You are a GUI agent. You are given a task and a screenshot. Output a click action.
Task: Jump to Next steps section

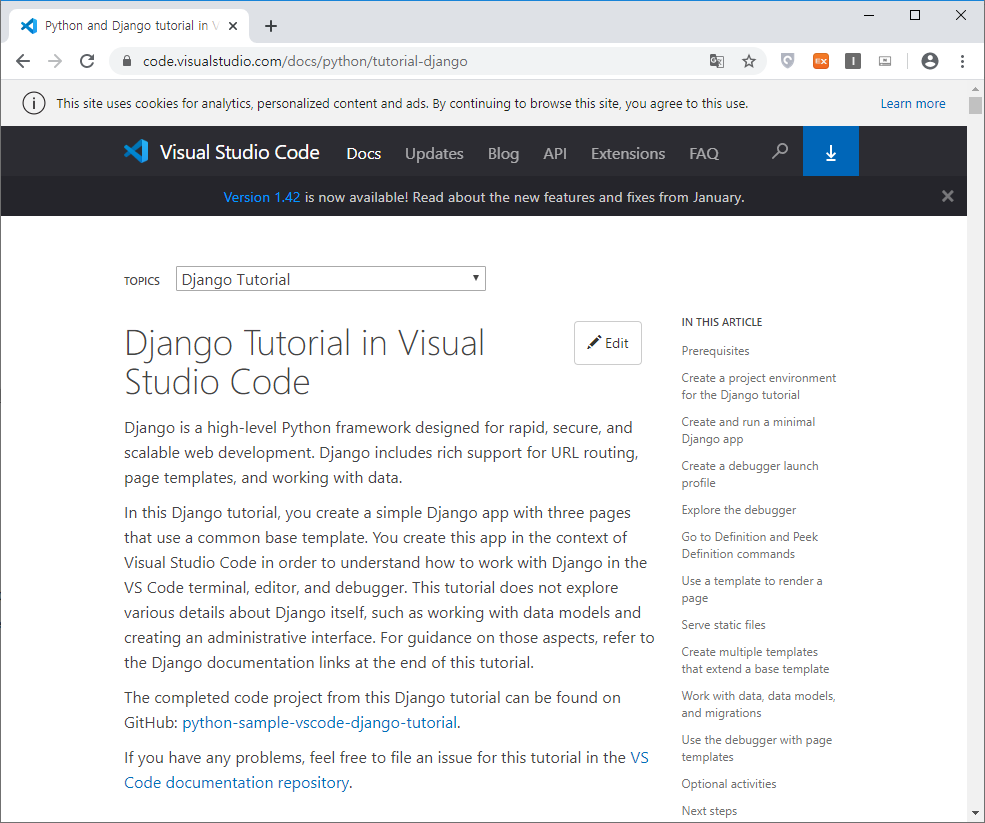709,810
